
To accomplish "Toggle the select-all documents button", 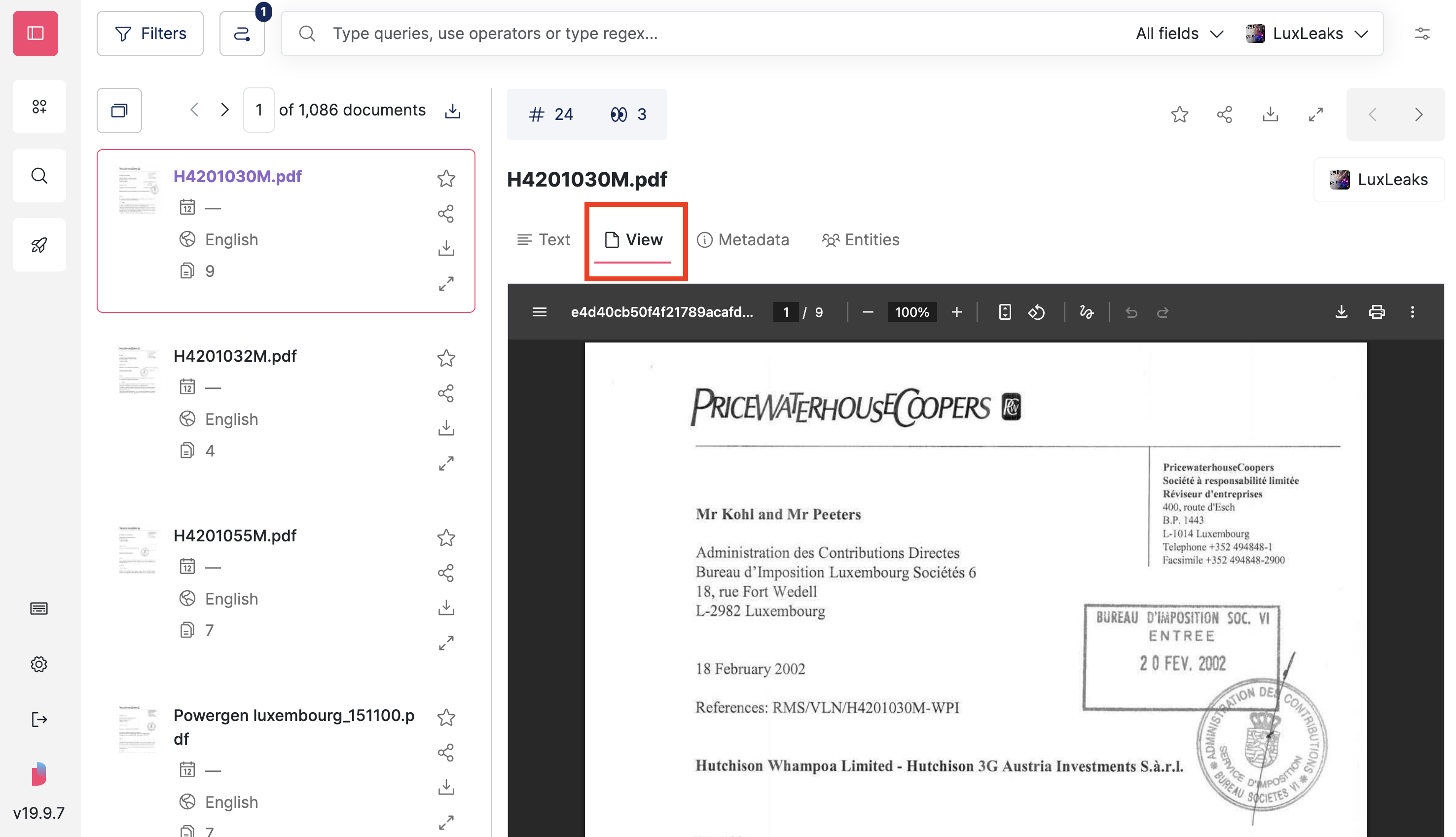I will coord(119,111).
